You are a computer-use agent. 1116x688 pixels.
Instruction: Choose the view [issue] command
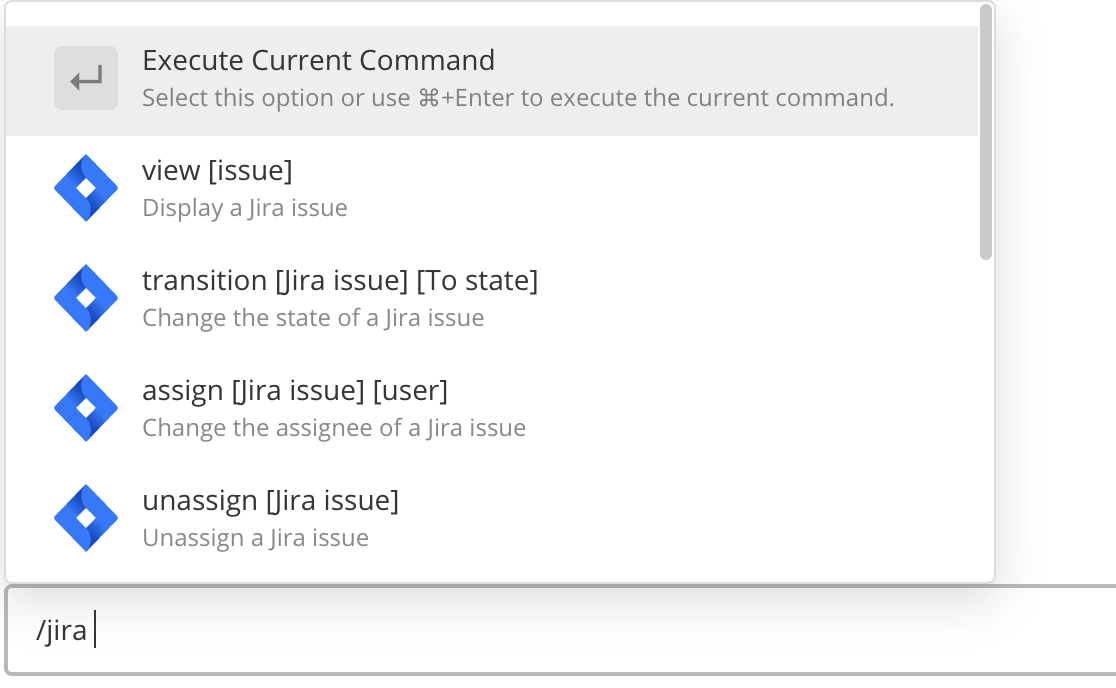[x=218, y=170]
